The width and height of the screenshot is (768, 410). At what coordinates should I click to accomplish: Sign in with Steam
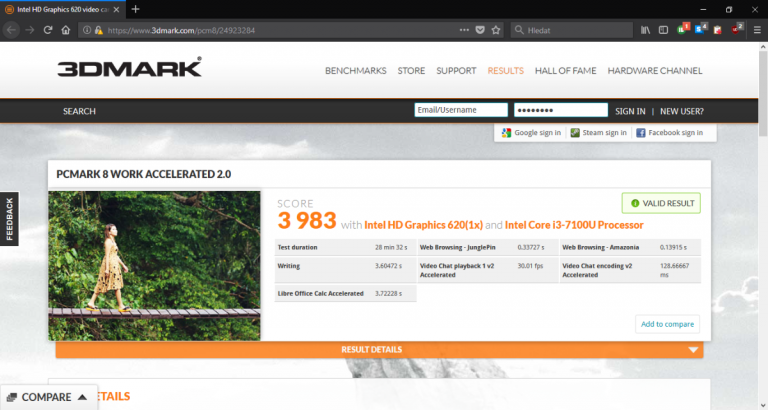[598, 133]
